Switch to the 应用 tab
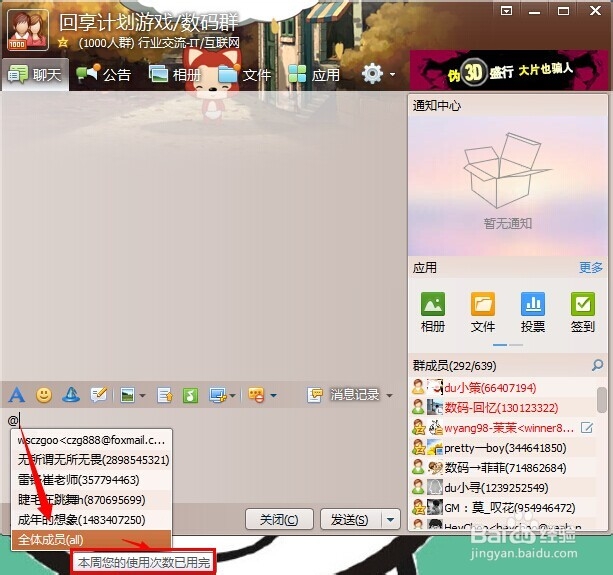Image resolution: width=613 pixels, height=575 pixels. (x=314, y=74)
